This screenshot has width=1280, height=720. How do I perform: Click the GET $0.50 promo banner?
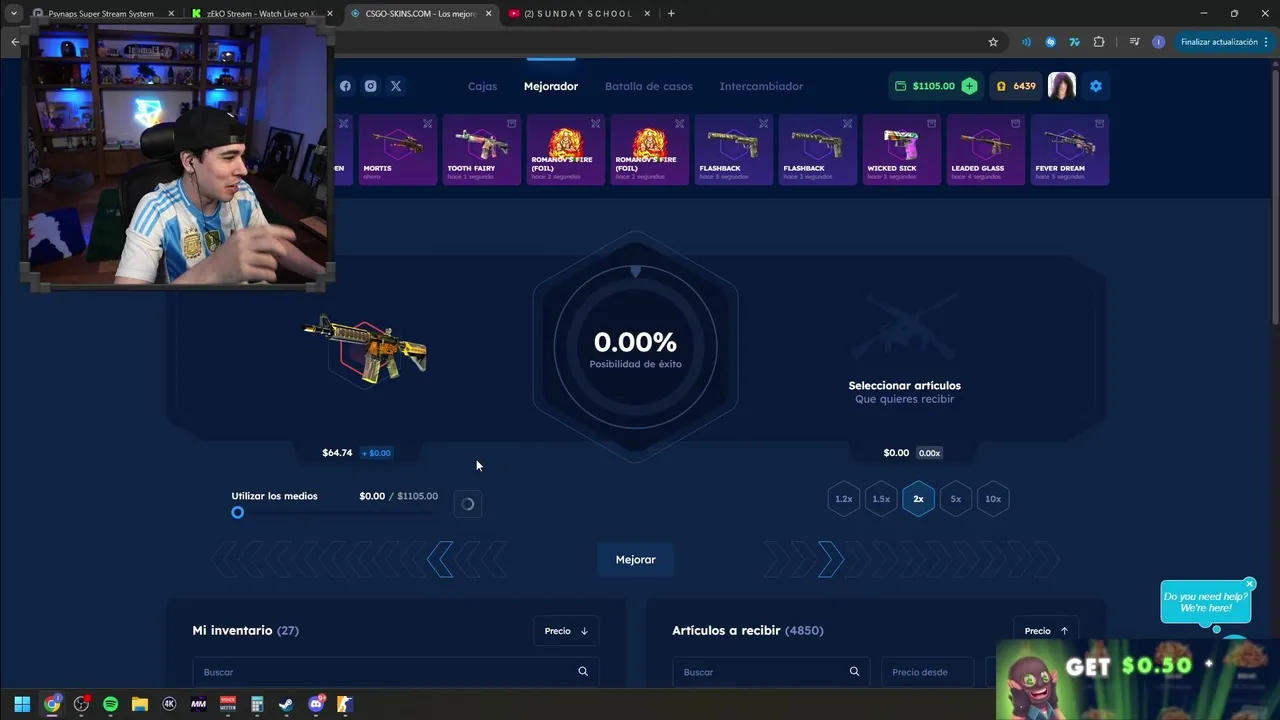[x=1138, y=678]
